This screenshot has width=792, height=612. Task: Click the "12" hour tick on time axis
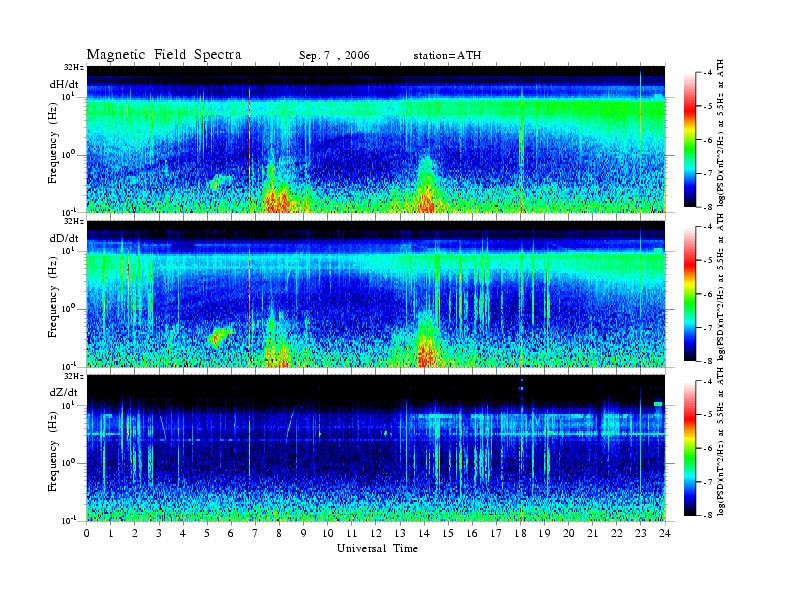[376, 534]
